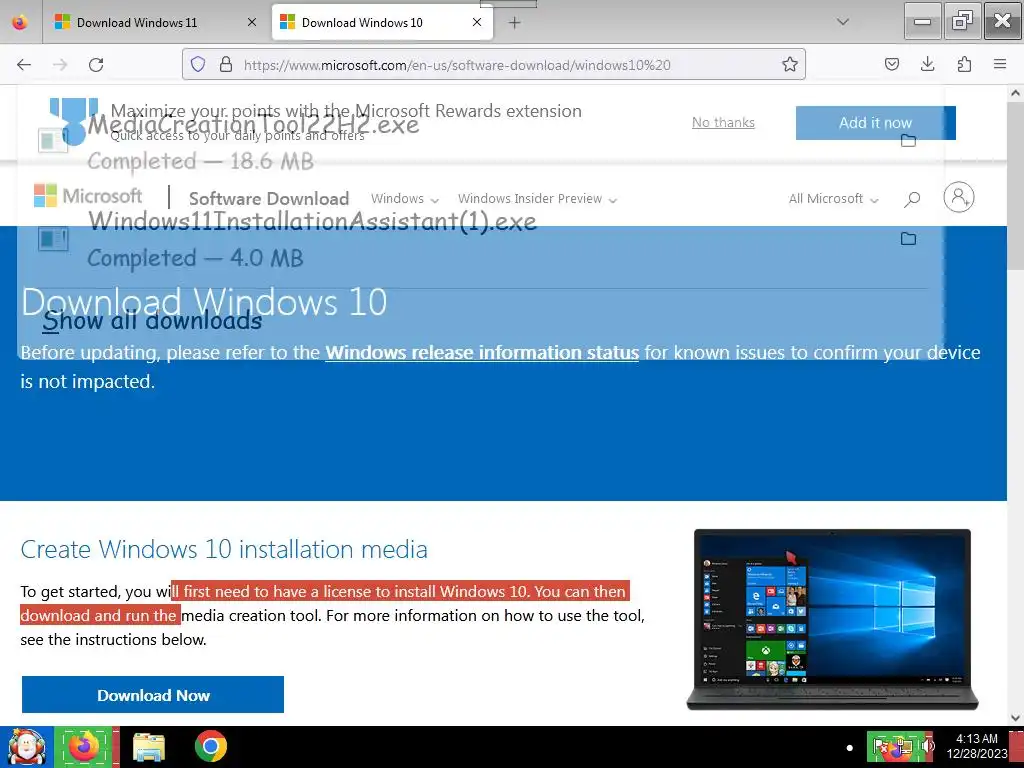Go back using the browser back arrow
1024x768 pixels.
pos(24,65)
